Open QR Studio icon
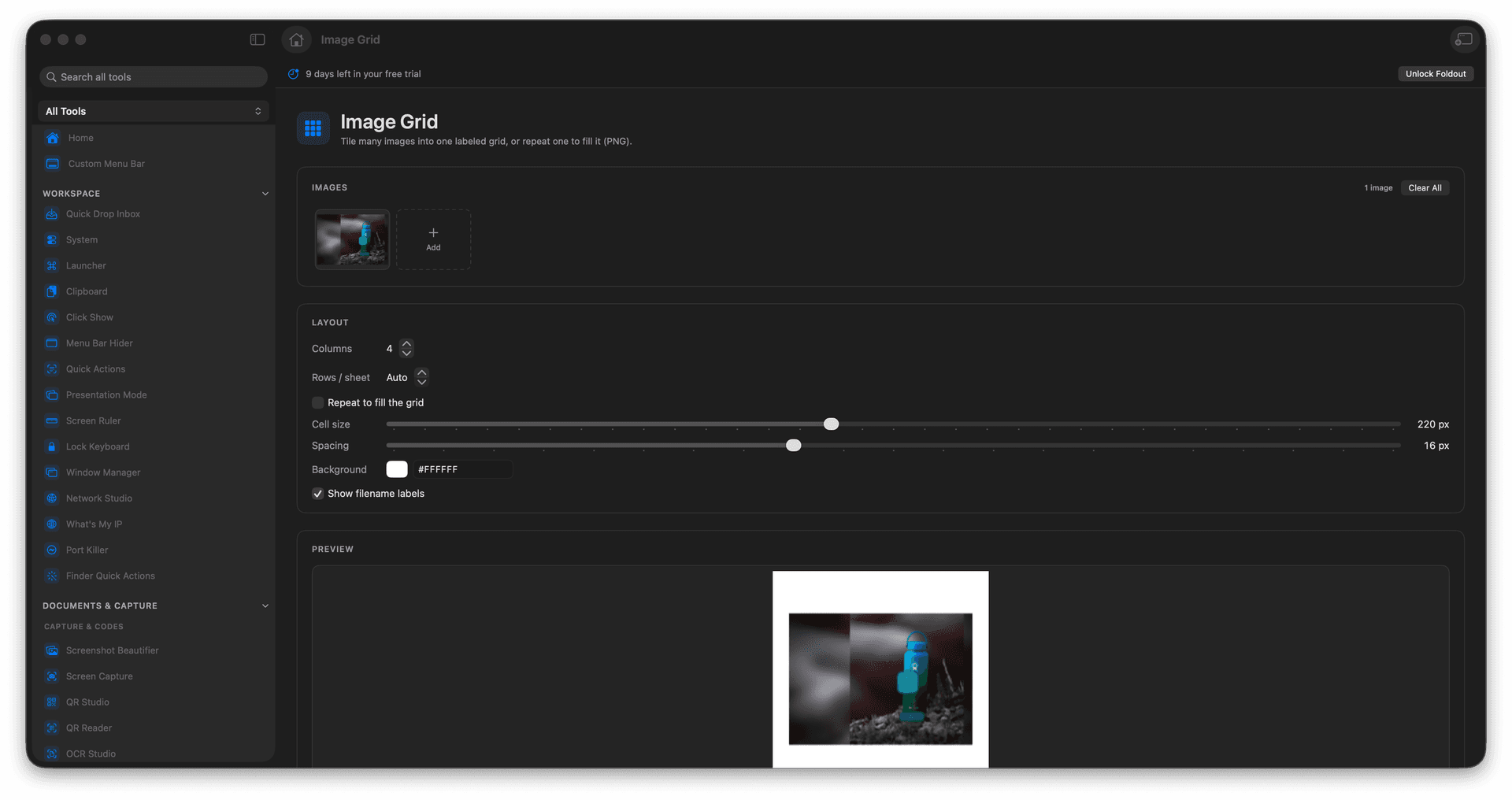1512x800 pixels. coord(52,702)
